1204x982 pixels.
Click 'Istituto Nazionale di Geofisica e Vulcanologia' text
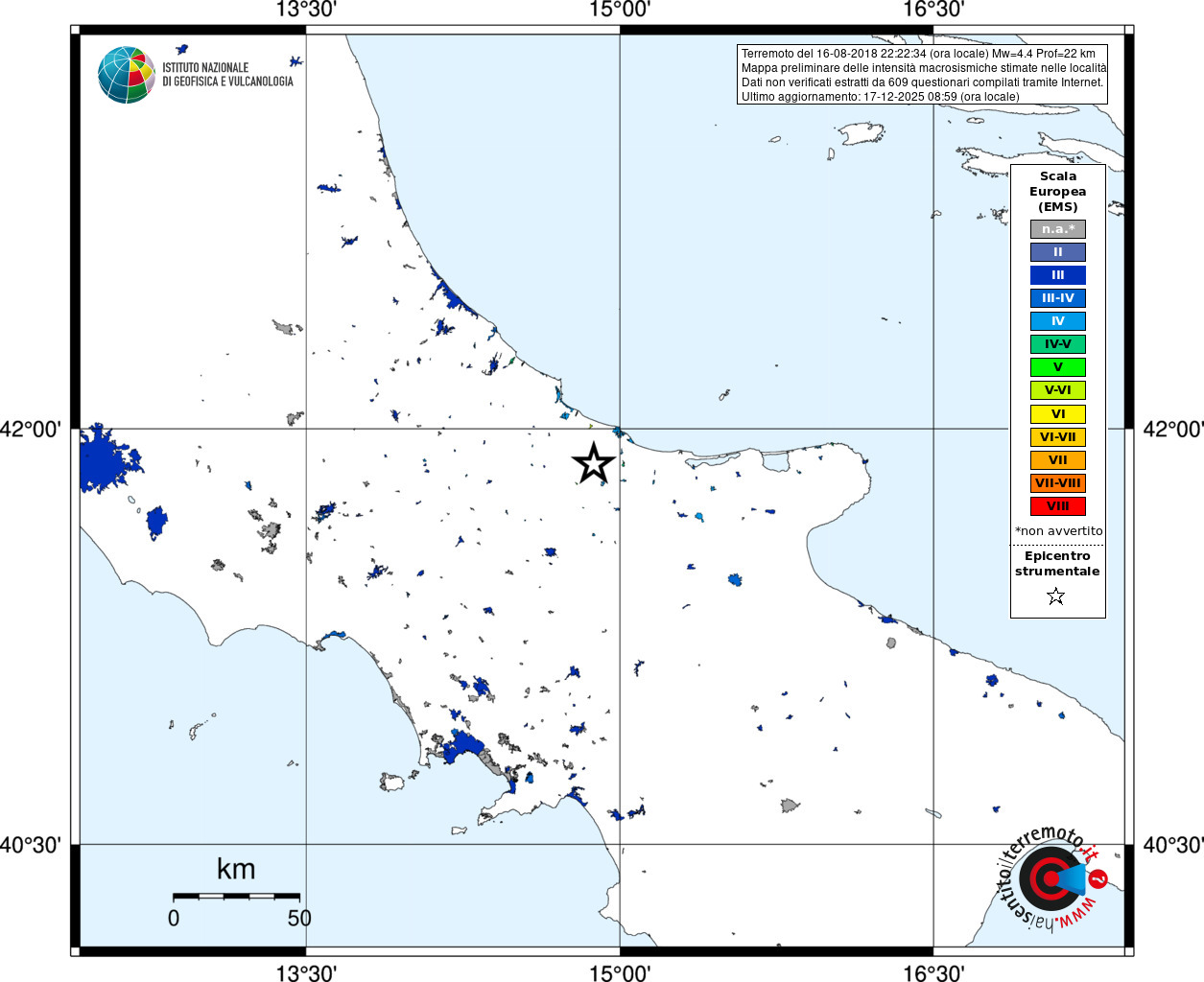pos(227,75)
